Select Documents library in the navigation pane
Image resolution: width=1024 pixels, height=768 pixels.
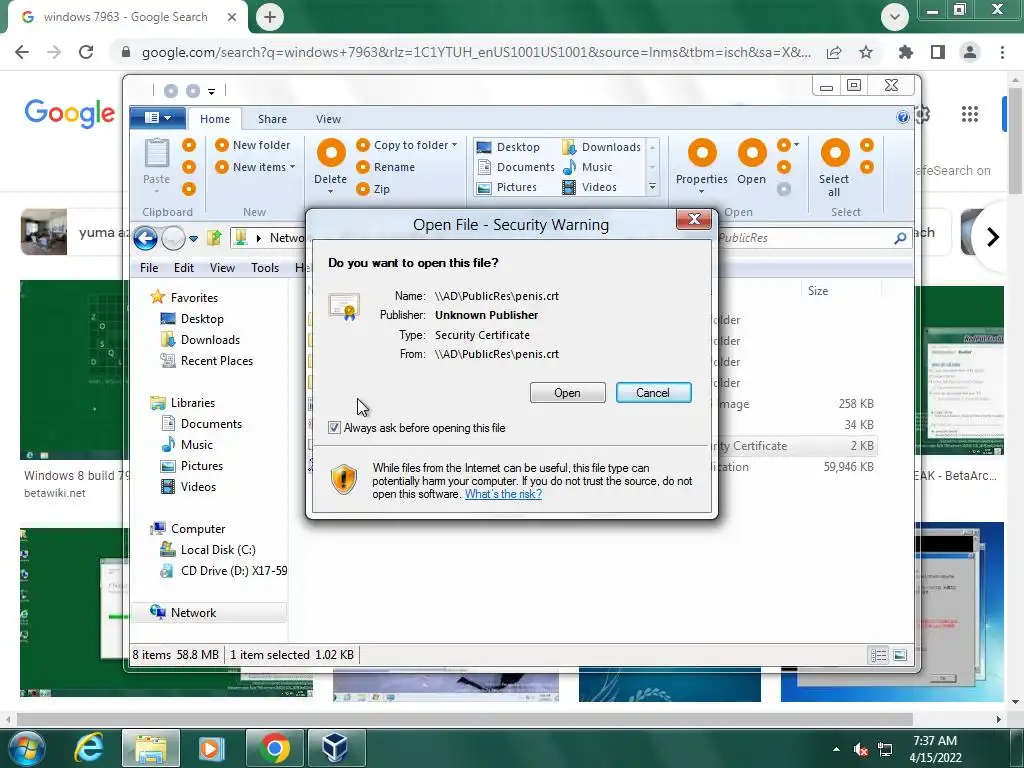[202, 424]
